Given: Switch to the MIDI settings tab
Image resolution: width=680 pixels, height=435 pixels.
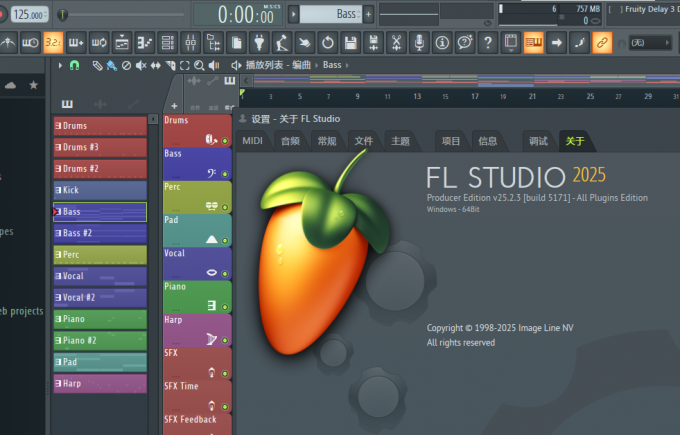Looking at the screenshot, I should 252,141.
